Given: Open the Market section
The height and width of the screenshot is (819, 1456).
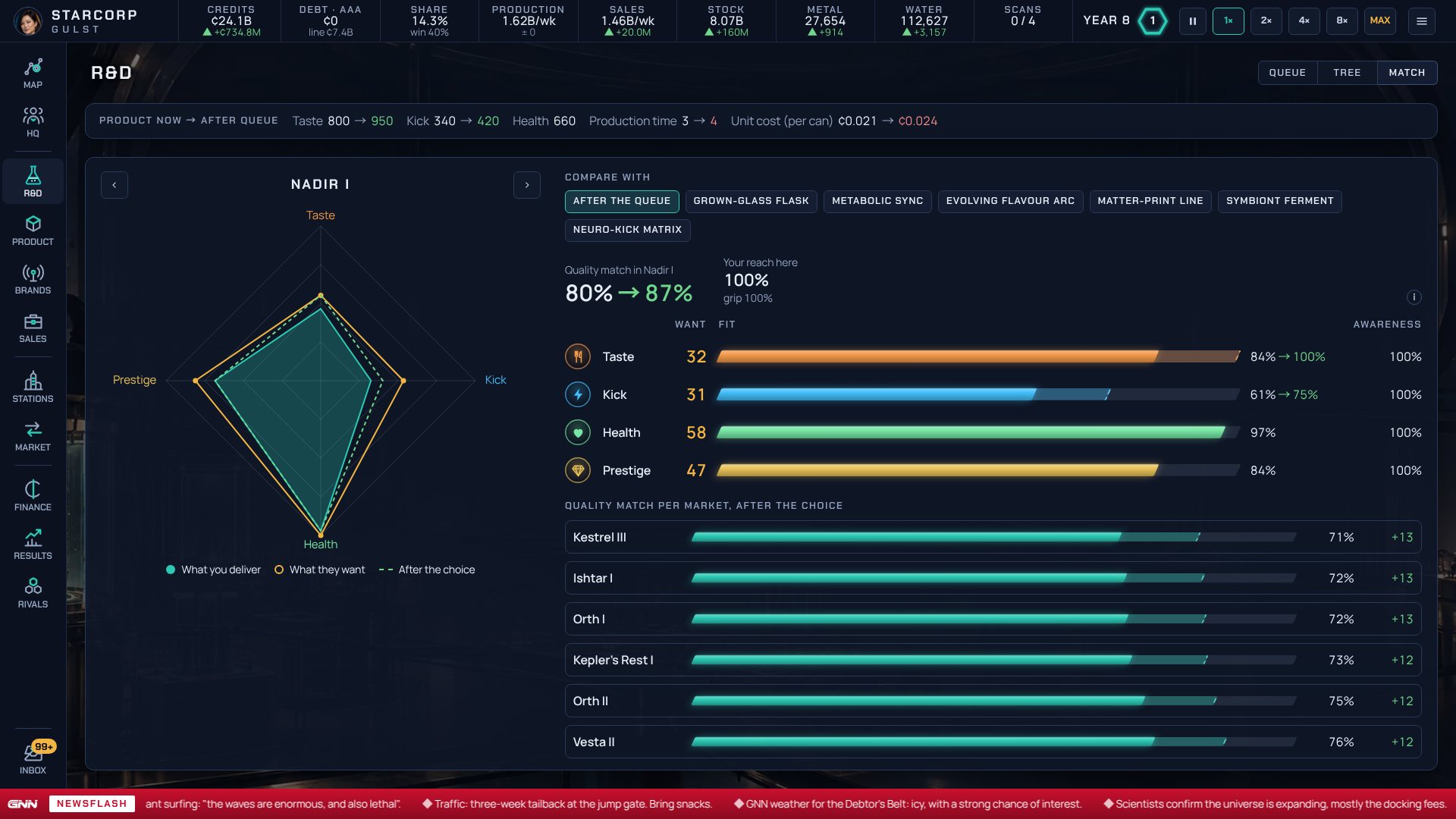Looking at the screenshot, I should tap(33, 436).
